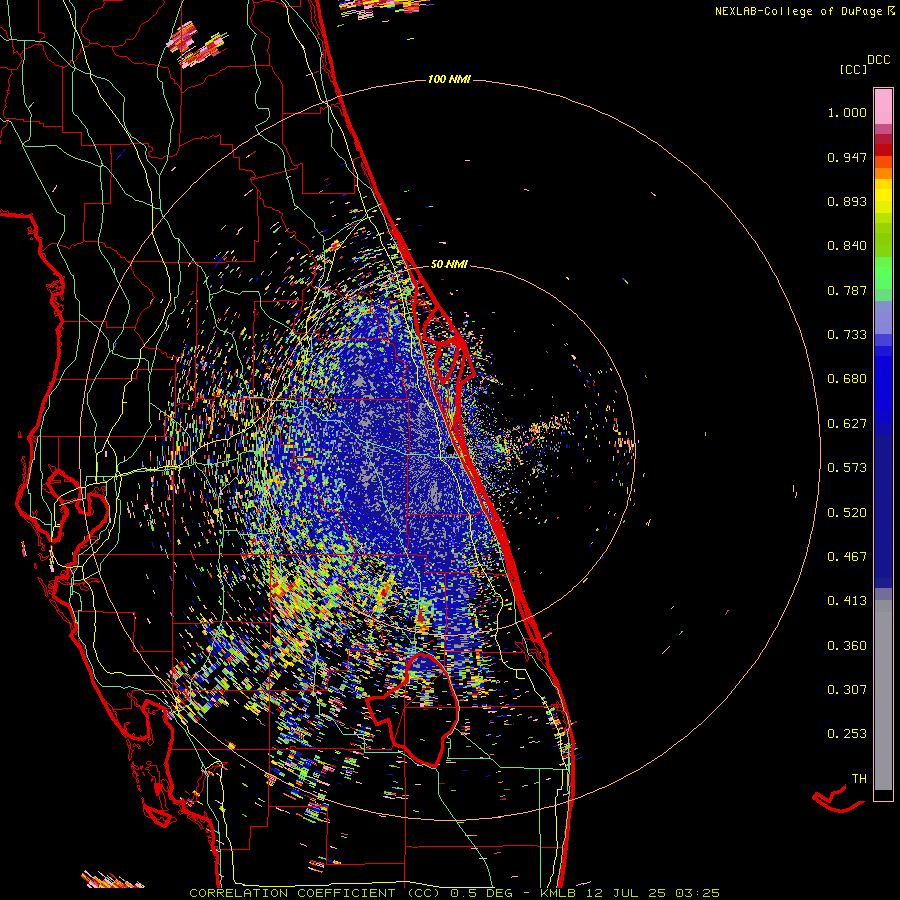900x900 pixels.
Task: Pick the pink swatch at the color bar top
Action: (x=883, y=106)
